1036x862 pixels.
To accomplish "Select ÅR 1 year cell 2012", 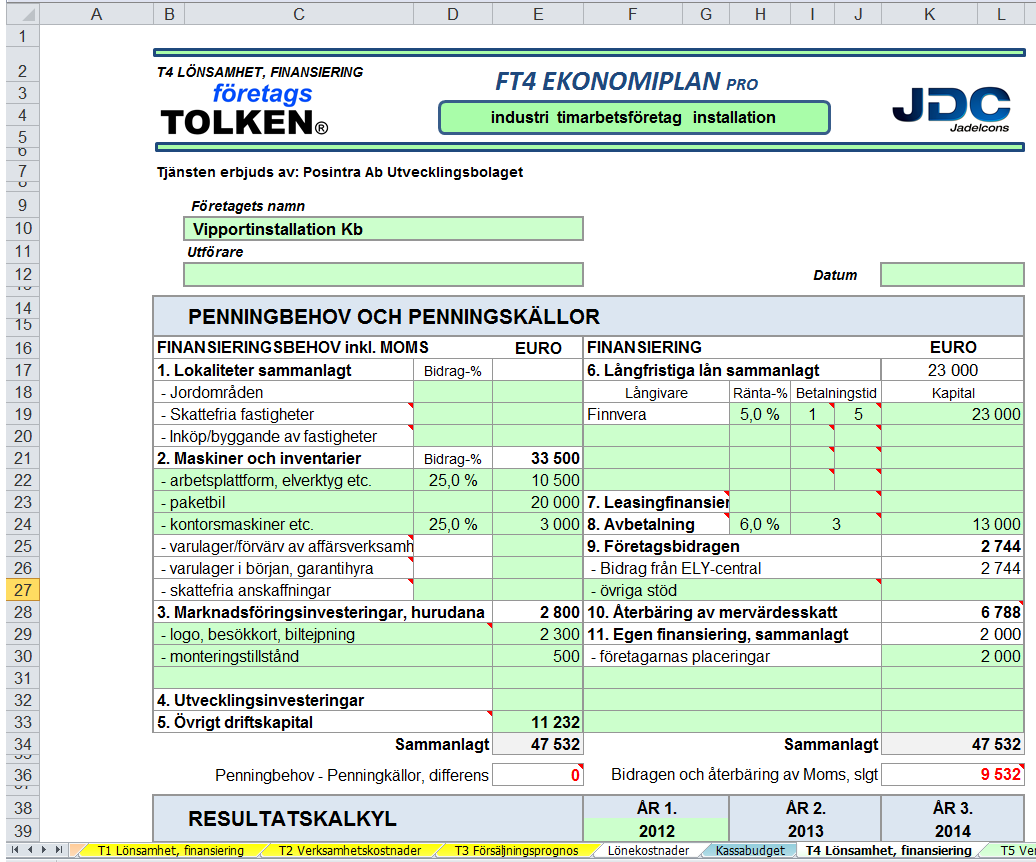I will point(656,830).
